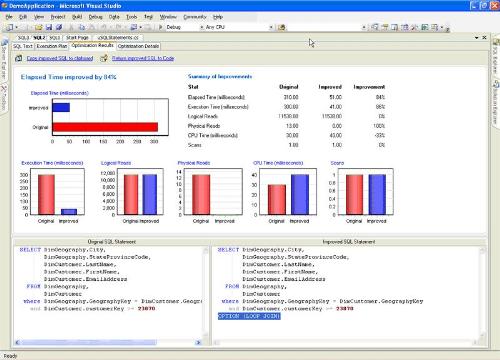
Task: Click the 'Logical Reads' row label in summary
Action: point(203,116)
